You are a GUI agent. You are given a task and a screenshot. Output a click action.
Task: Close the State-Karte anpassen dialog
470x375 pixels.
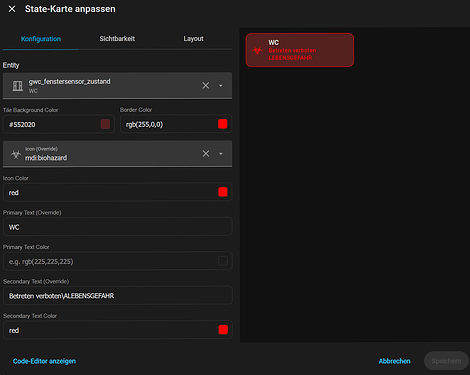pyautogui.click(x=12, y=9)
